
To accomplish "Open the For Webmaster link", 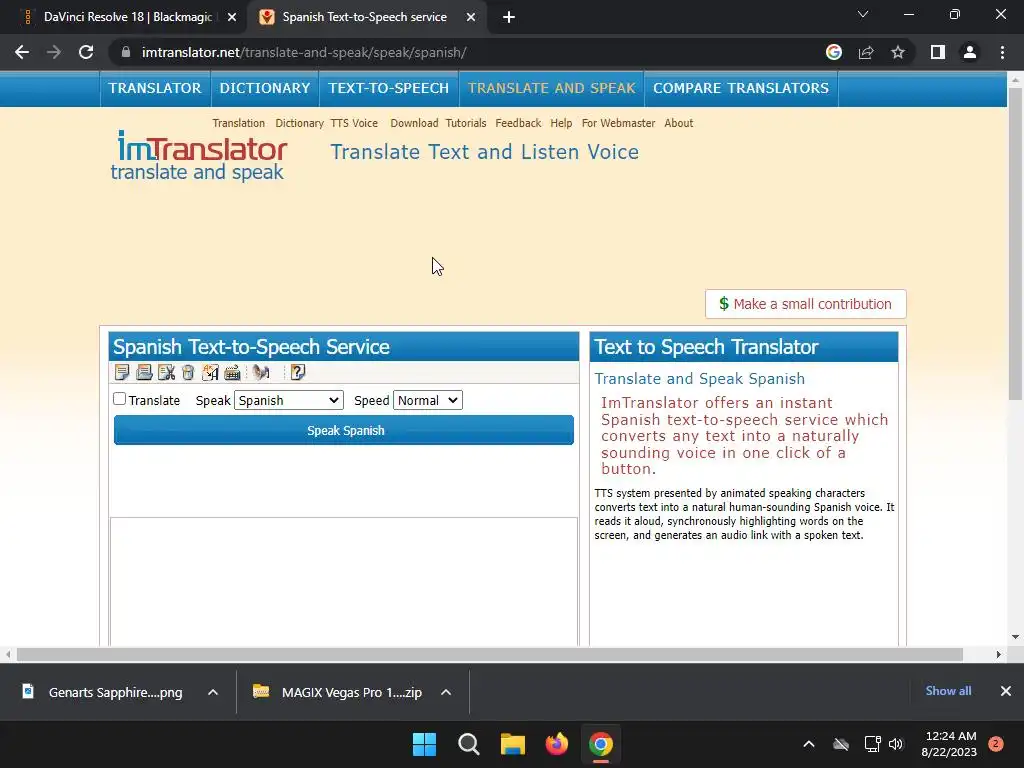I will 618,123.
